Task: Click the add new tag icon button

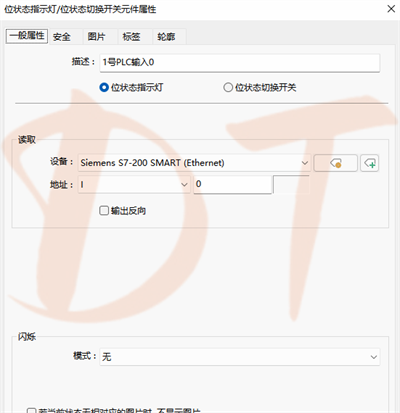Action: click(x=370, y=163)
